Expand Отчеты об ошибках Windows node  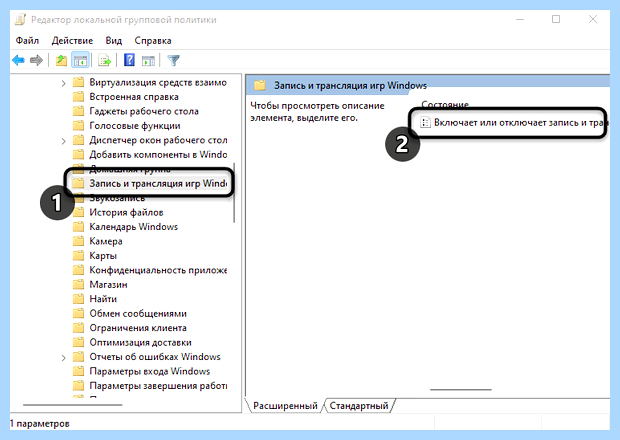tap(63, 358)
